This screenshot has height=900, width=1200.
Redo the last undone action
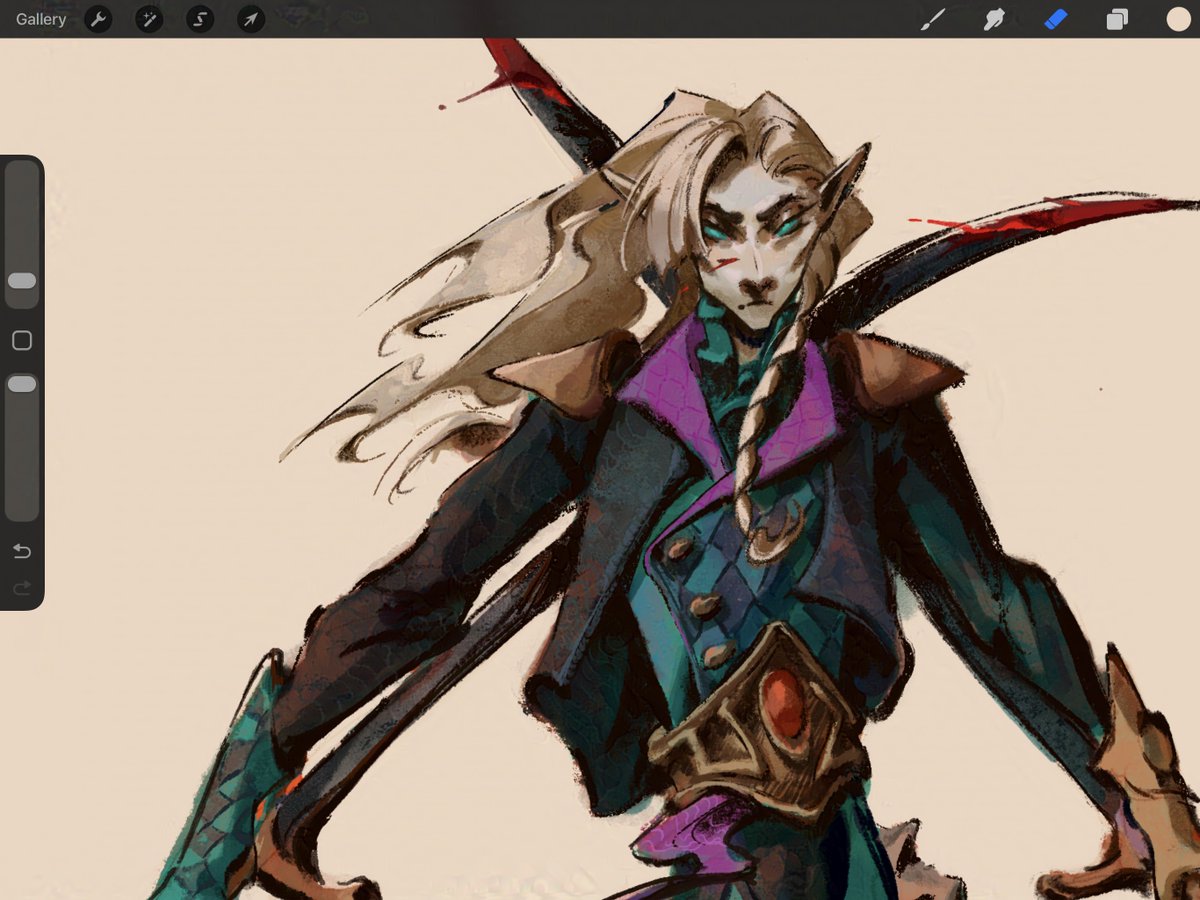pyautogui.click(x=22, y=588)
